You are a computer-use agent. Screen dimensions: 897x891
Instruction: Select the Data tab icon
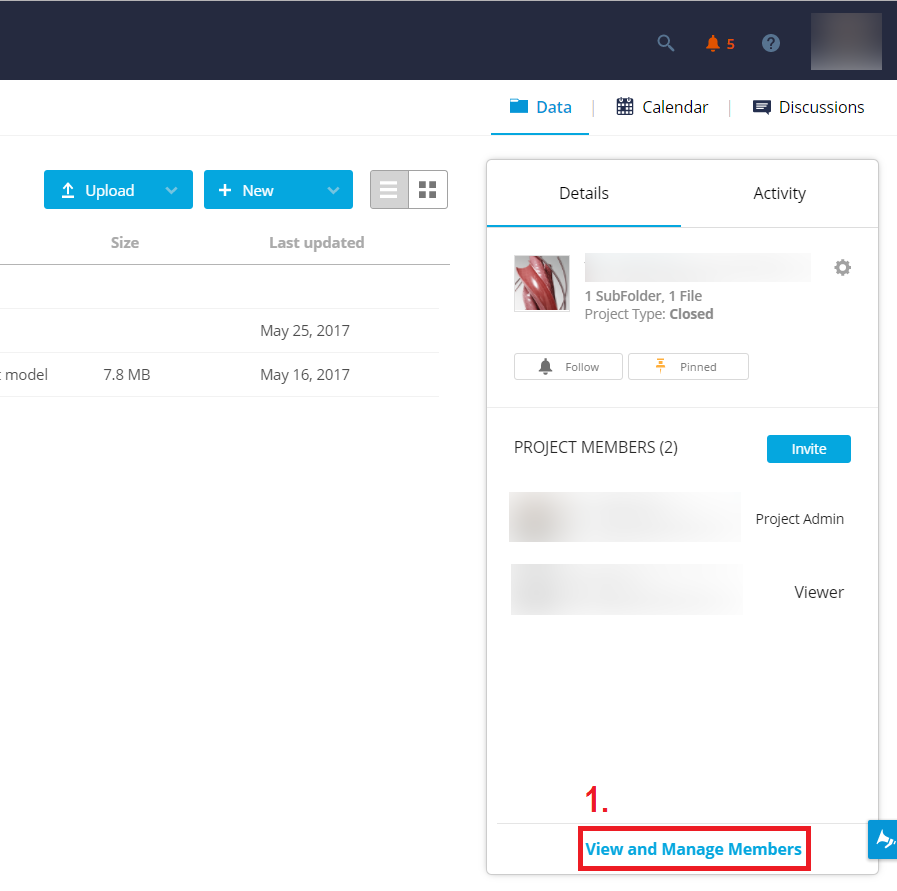click(x=518, y=106)
